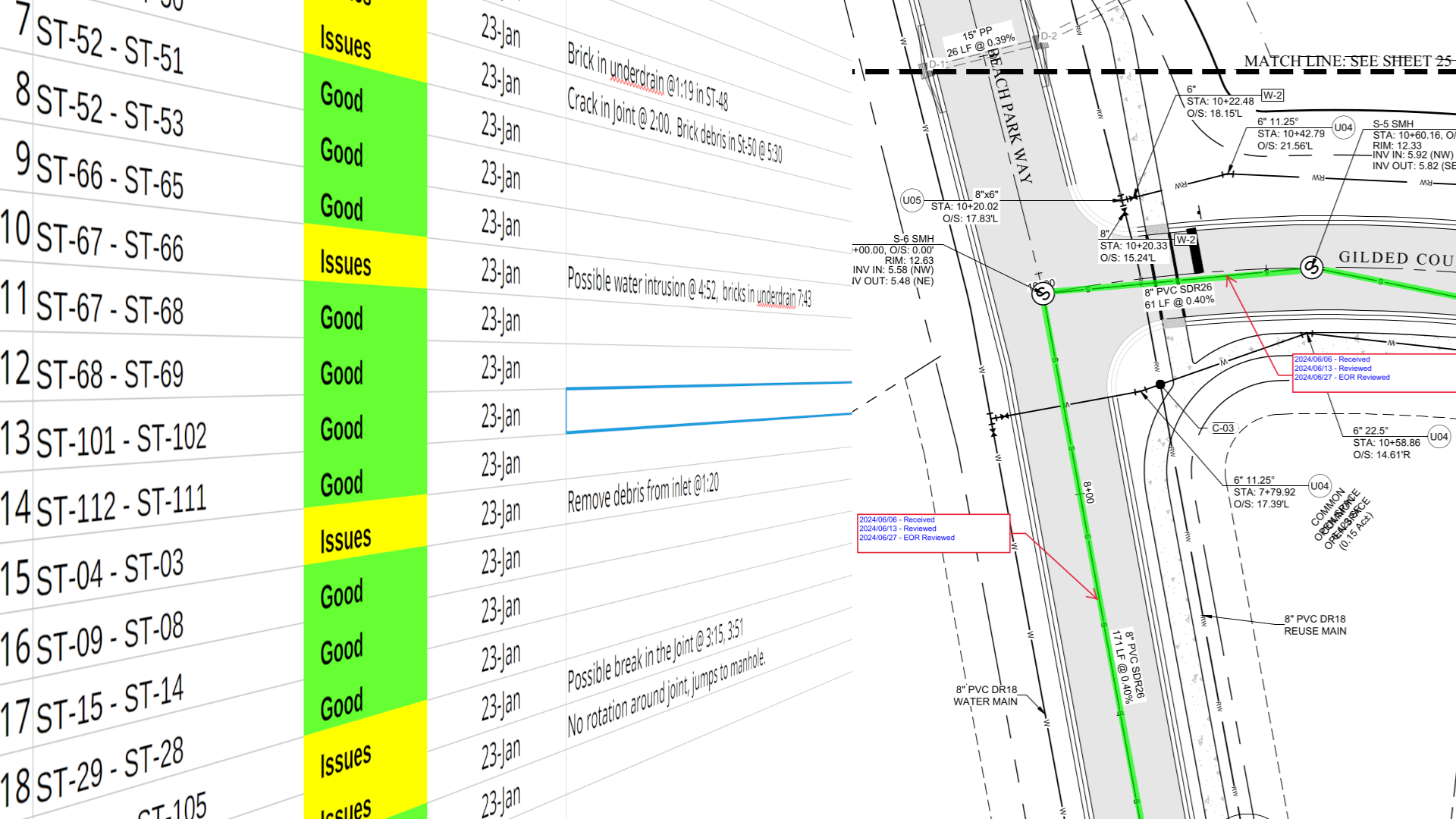Click the "Remove debris from inlet @1:20" comment
Image resolution: width=1456 pixels, height=819 pixels.
click(643, 494)
